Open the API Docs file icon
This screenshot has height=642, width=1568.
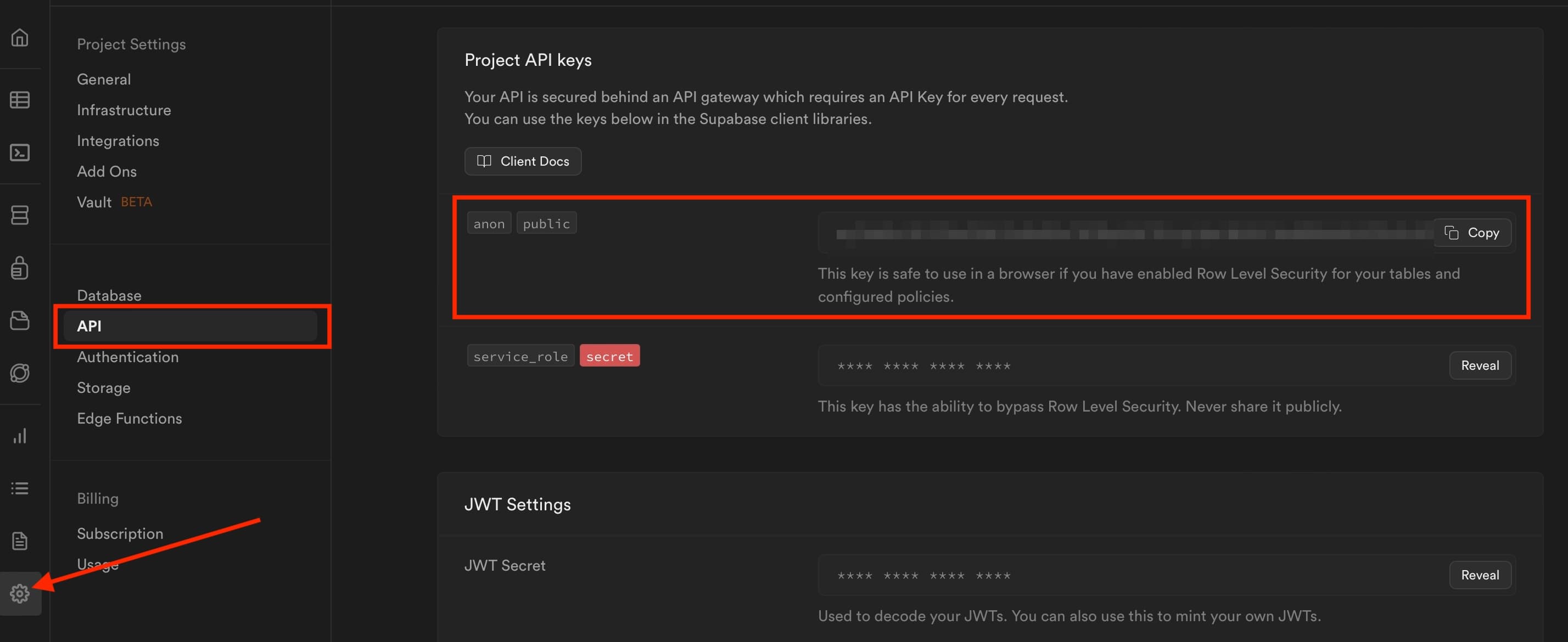click(20, 540)
